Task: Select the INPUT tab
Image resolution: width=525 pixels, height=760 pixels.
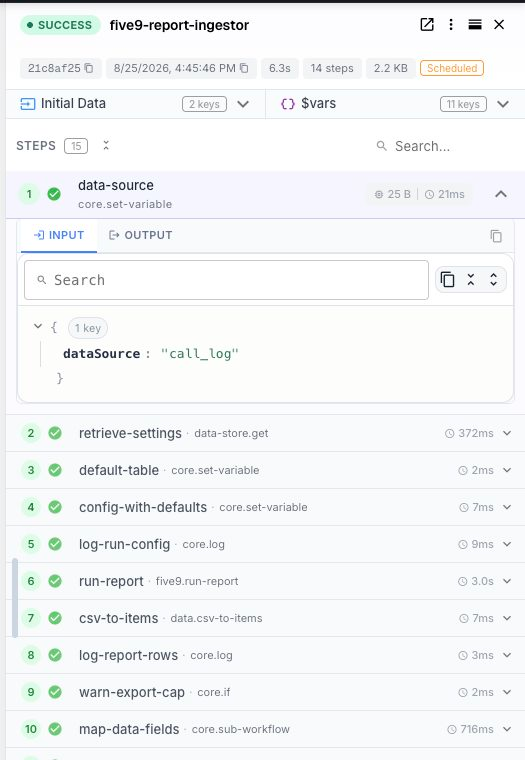Action: (x=59, y=235)
